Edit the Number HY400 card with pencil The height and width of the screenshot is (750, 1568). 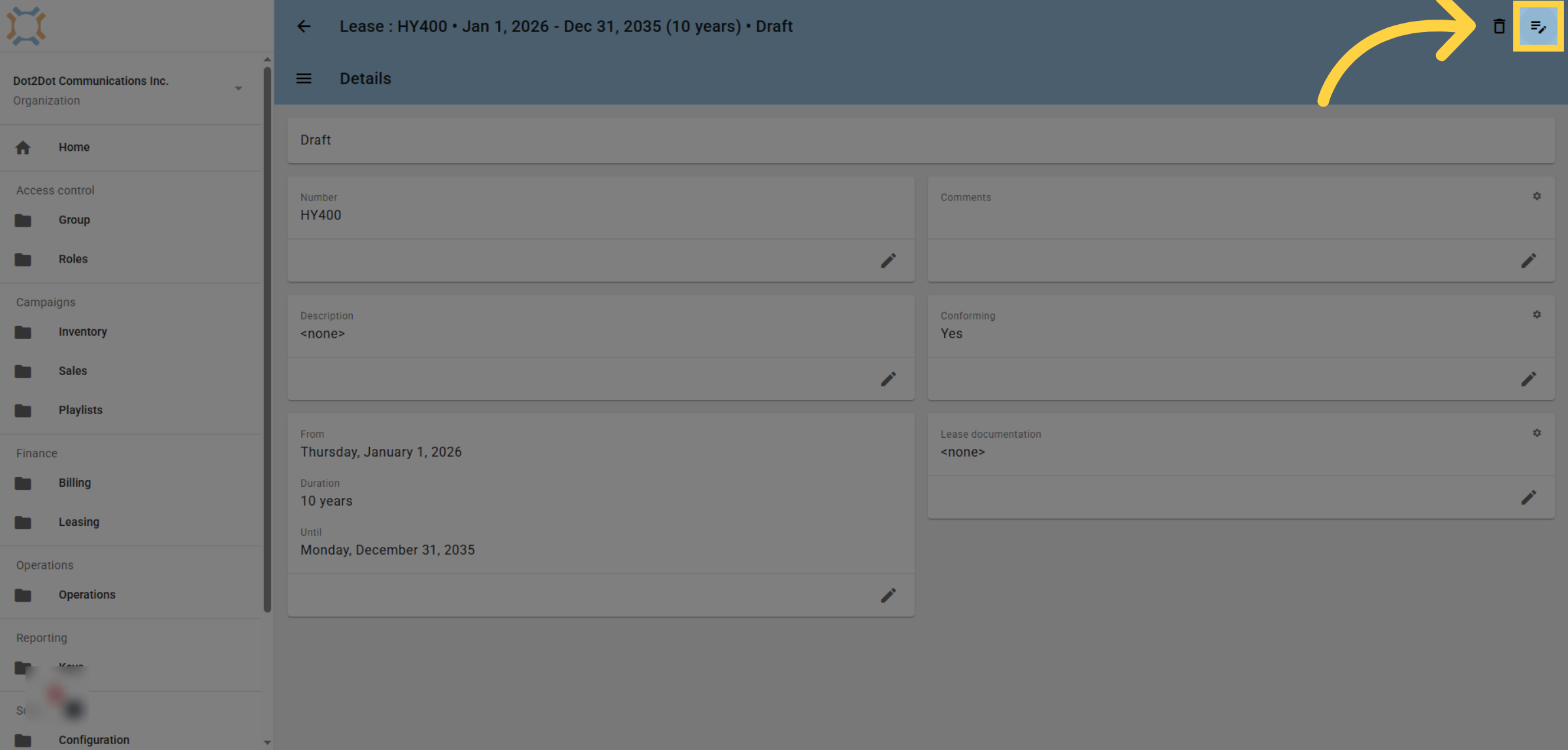(x=888, y=261)
